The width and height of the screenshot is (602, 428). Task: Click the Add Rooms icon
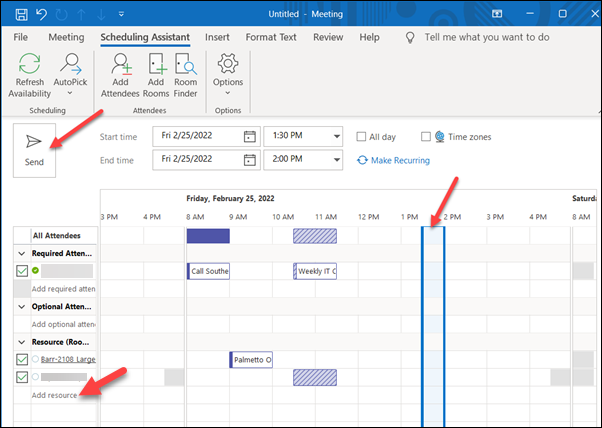(x=156, y=64)
